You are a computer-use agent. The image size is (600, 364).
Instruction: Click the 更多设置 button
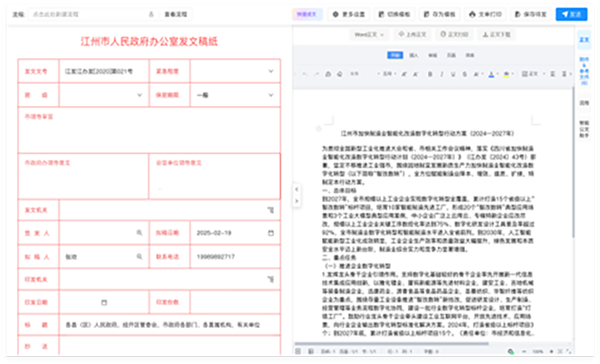click(x=349, y=14)
